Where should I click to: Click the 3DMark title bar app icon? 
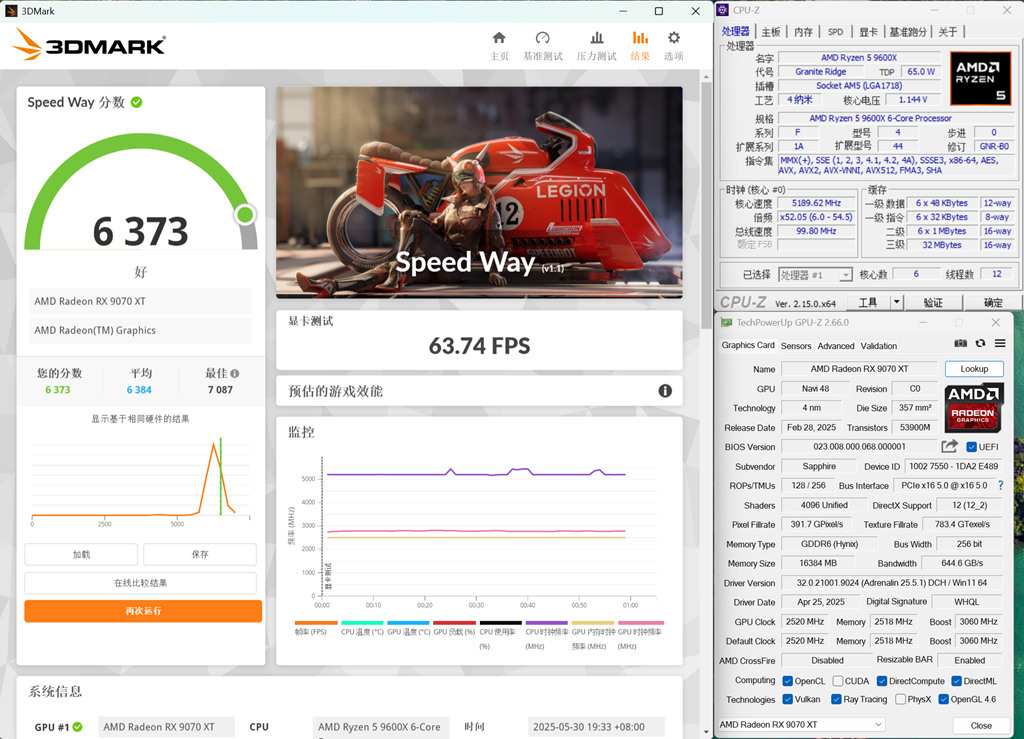pyautogui.click(x=10, y=11)
